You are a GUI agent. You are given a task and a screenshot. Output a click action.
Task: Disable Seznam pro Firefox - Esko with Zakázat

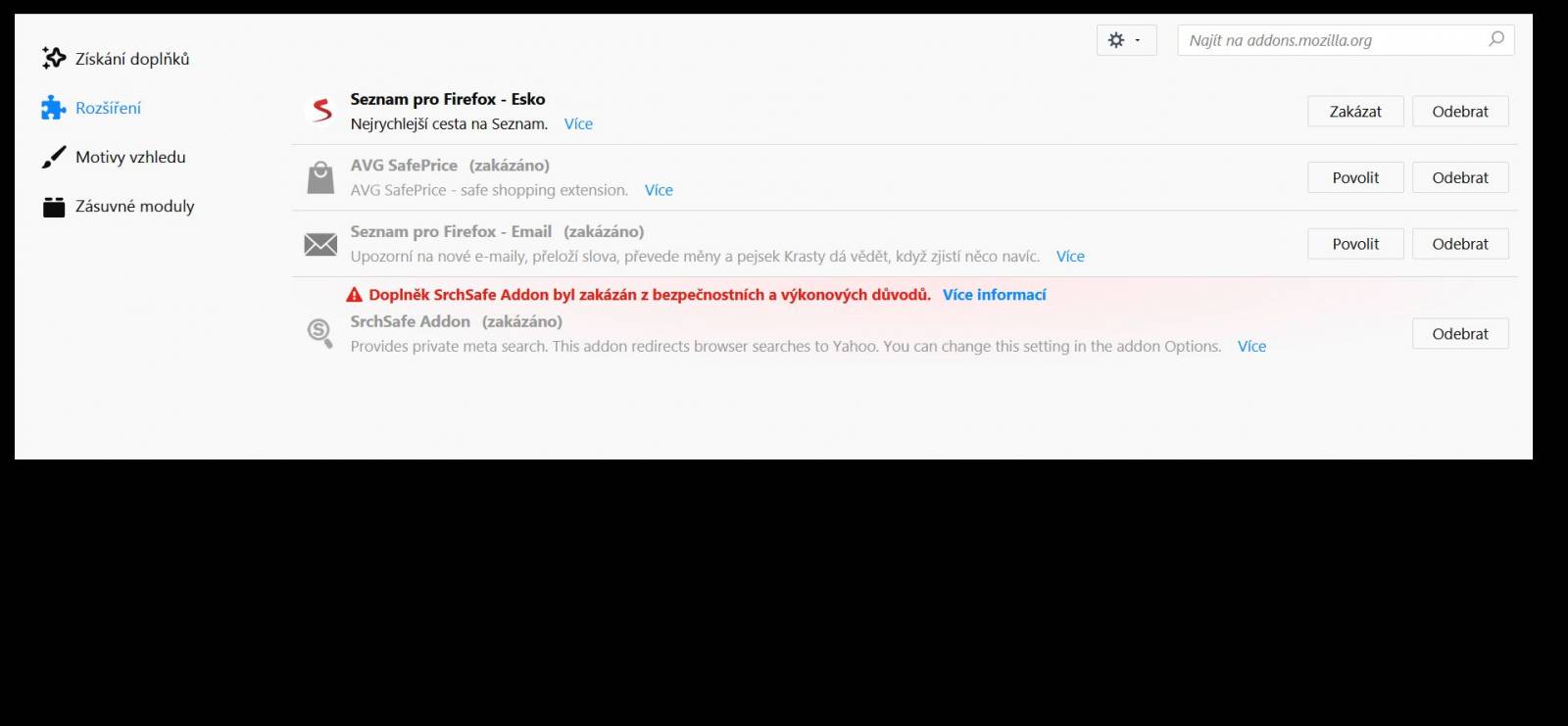pos(1355,112)
